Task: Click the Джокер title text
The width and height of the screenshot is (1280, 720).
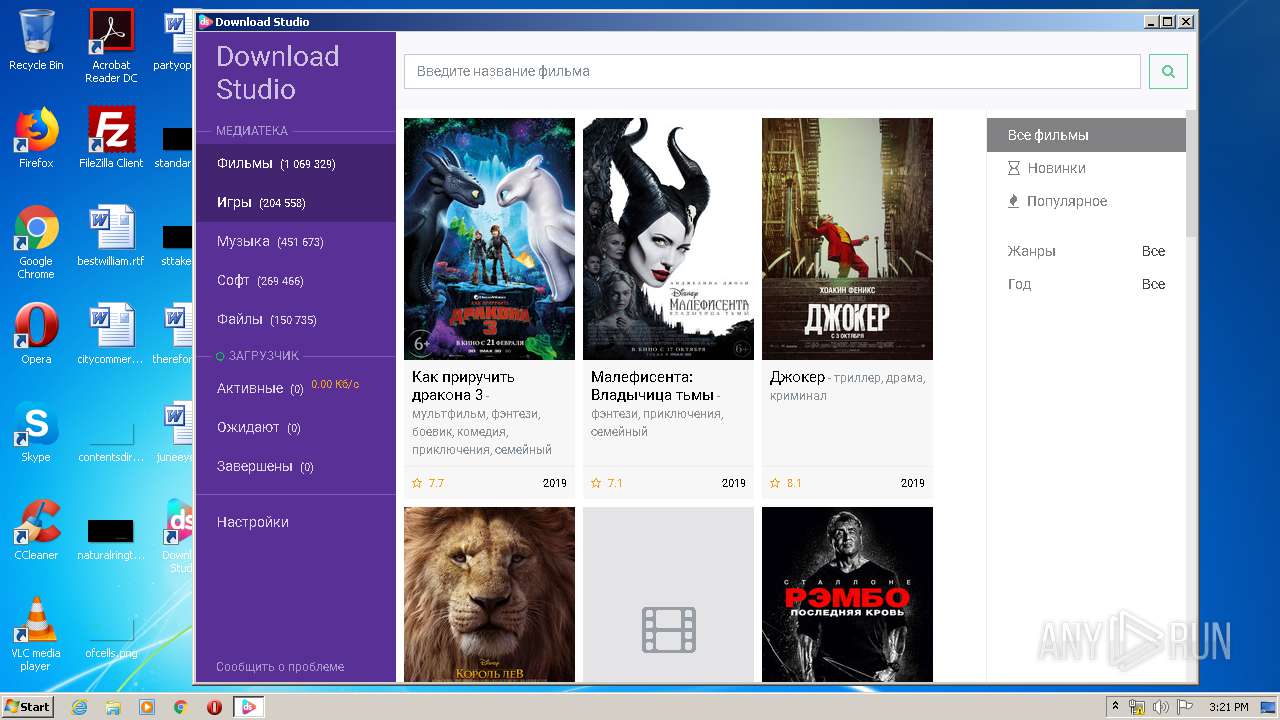Action: tap(797, 377)
